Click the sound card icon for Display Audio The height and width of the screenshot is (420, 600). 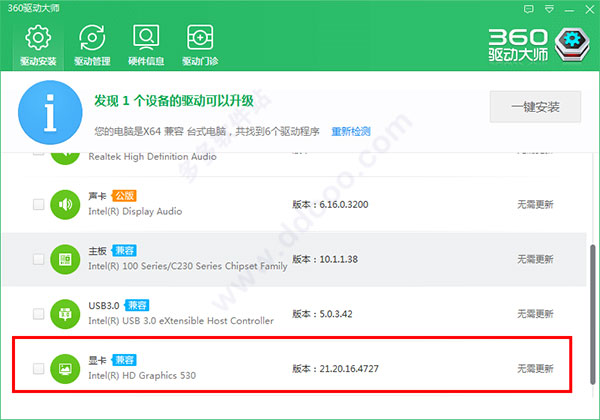(x=65, y=205)
